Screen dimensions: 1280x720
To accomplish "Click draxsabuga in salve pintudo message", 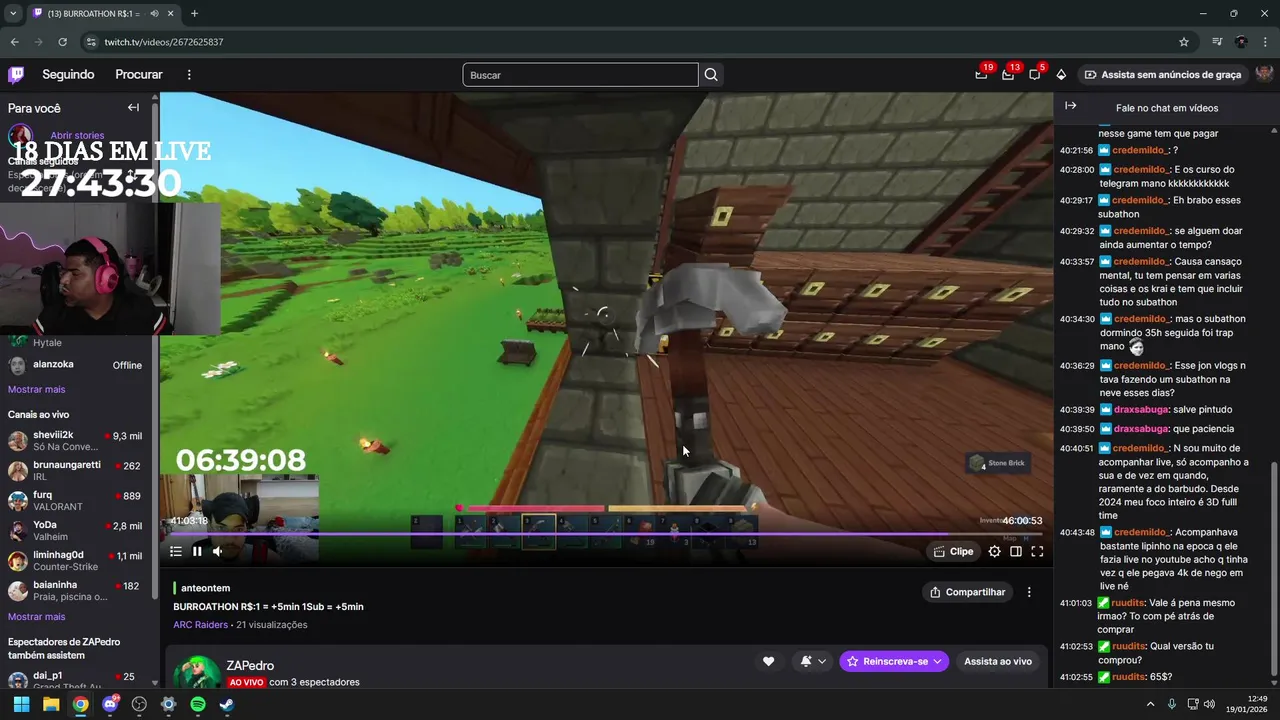I will (1141, 409).
